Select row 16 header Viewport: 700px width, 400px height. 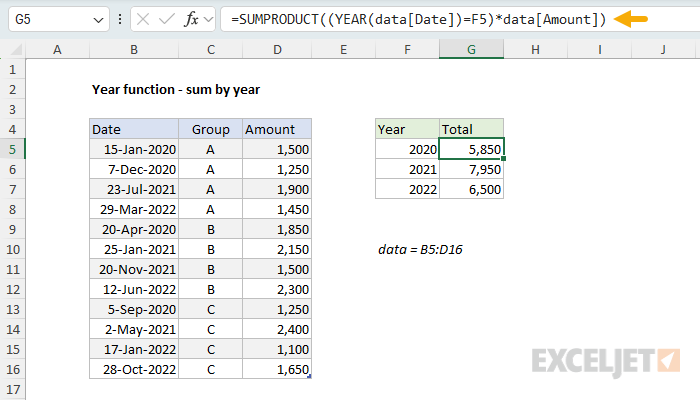coord(12,369)
